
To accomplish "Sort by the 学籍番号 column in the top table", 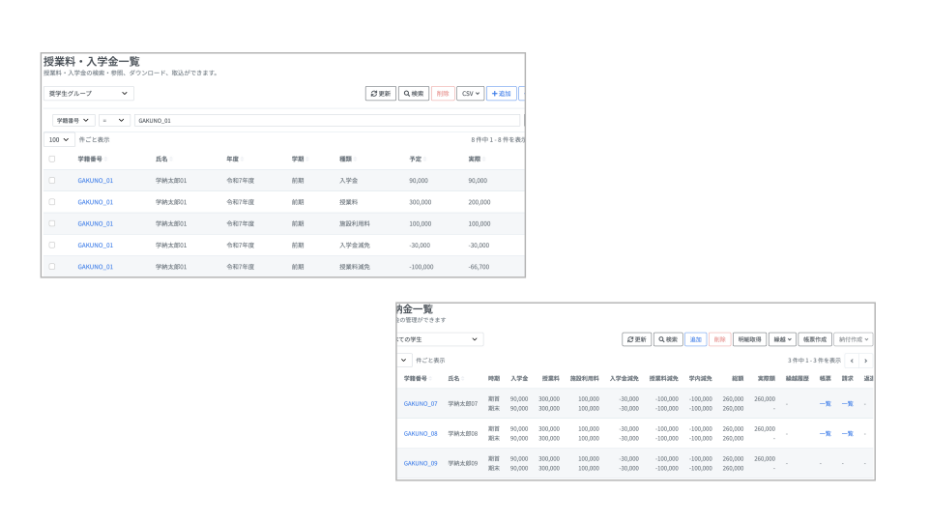I will point(89,158).
